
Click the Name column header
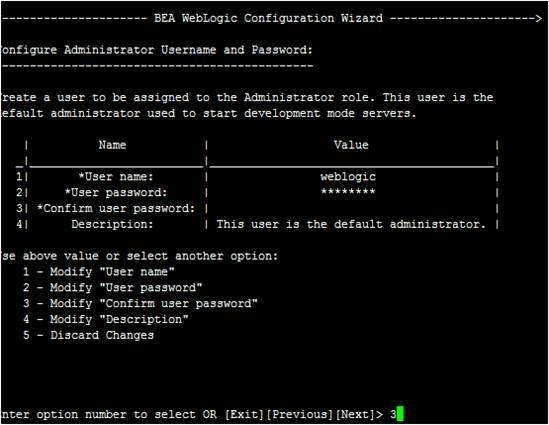[x=112, y=145]
